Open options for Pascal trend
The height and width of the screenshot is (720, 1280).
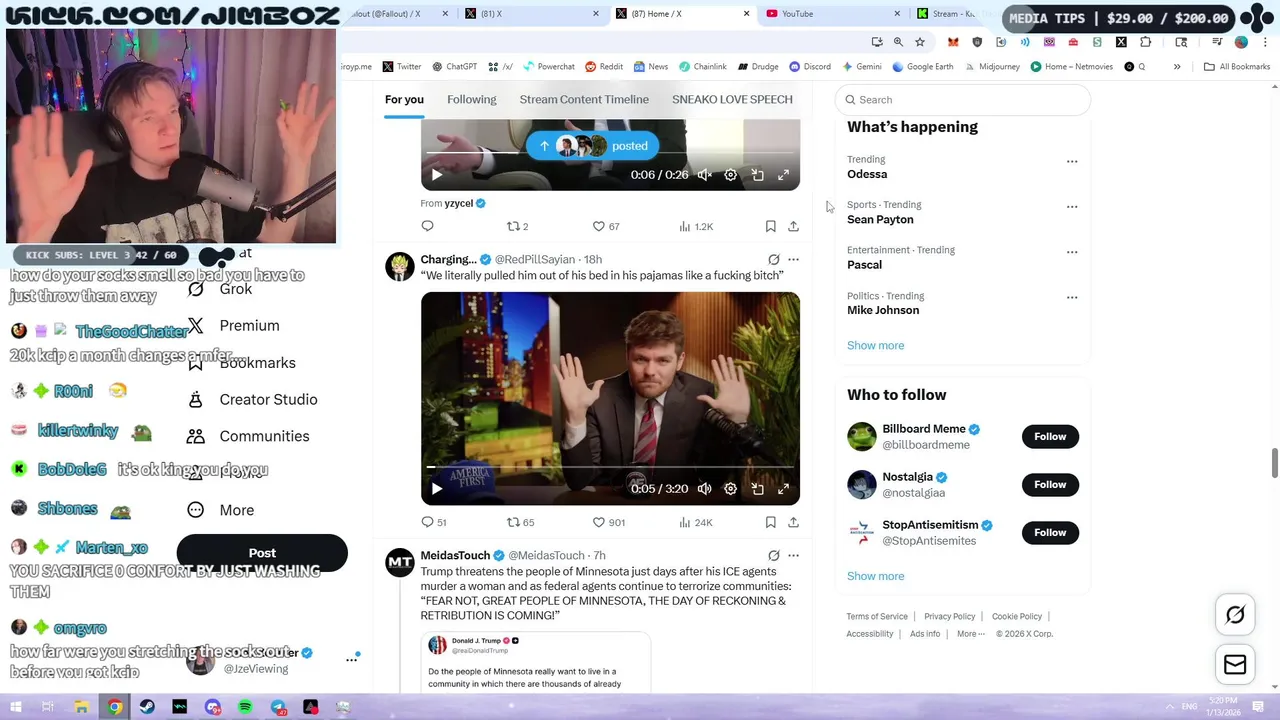(x=1072, y=252)
